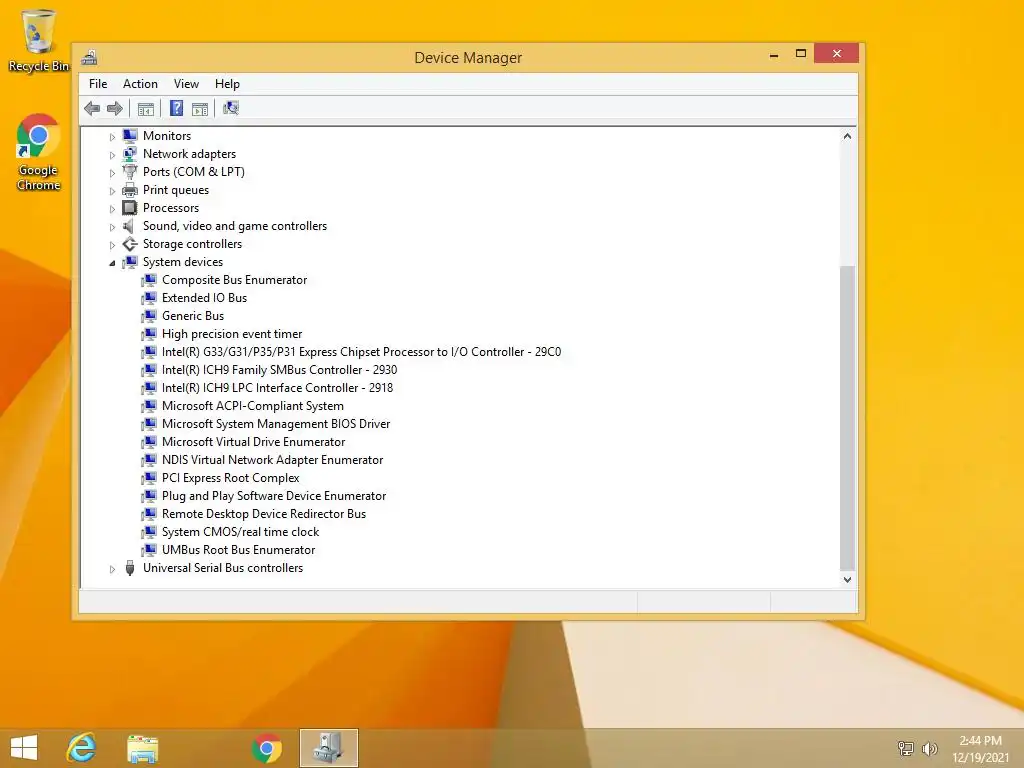The image size is (1024, 768).
Task: Click the scrollbar down arrow
Action: tap(847, 579)
